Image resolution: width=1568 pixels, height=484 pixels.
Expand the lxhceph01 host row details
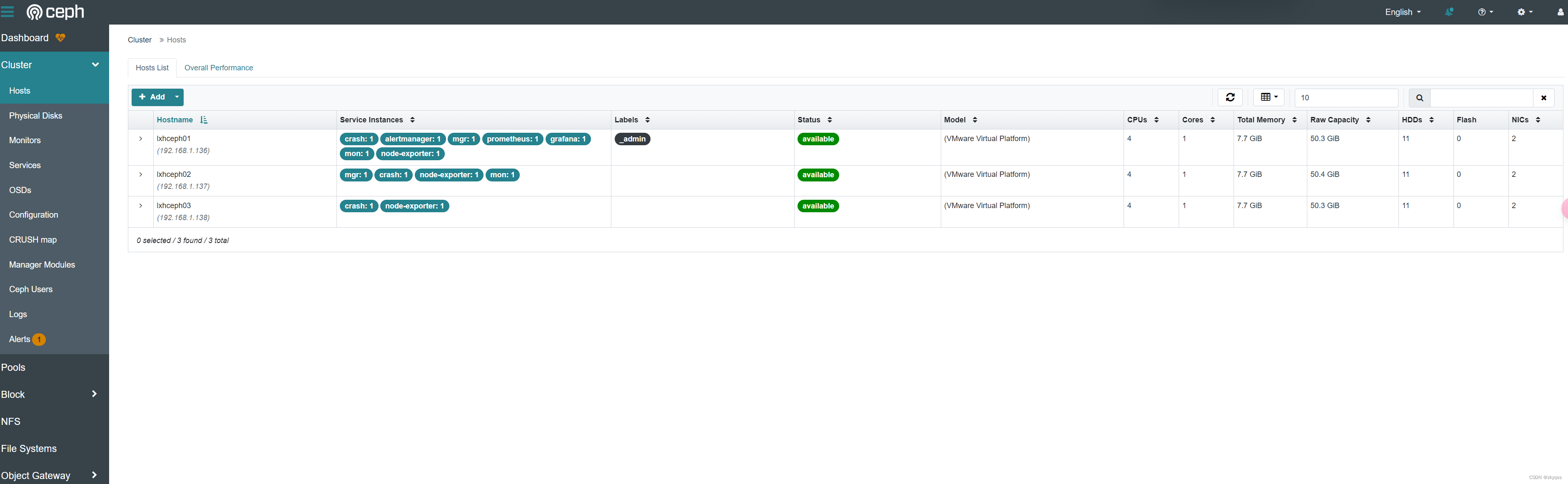(x=141, y=139)
